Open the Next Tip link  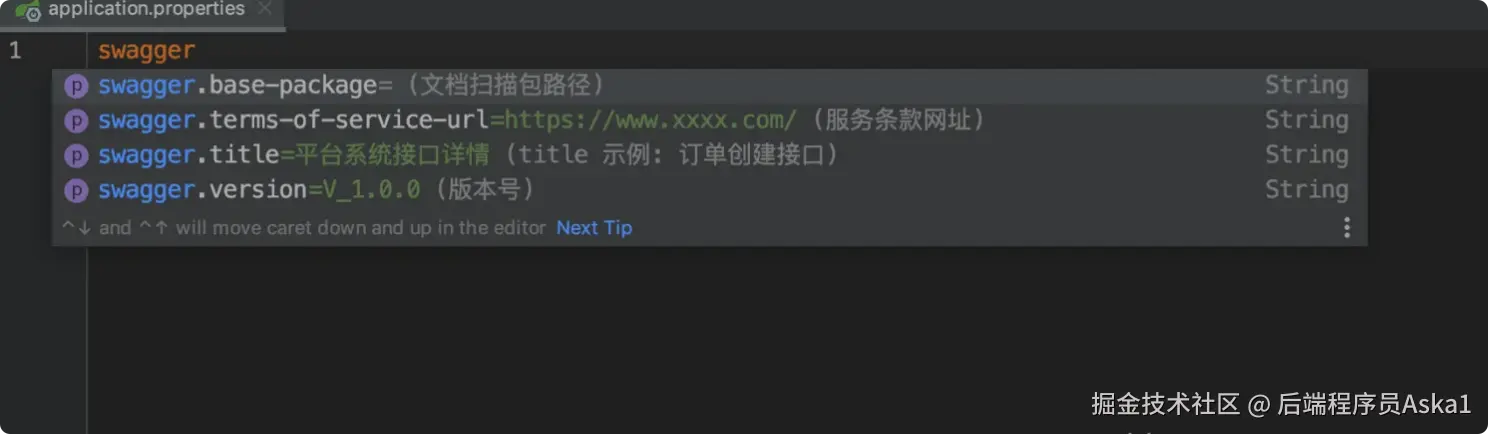coord(594,228)
